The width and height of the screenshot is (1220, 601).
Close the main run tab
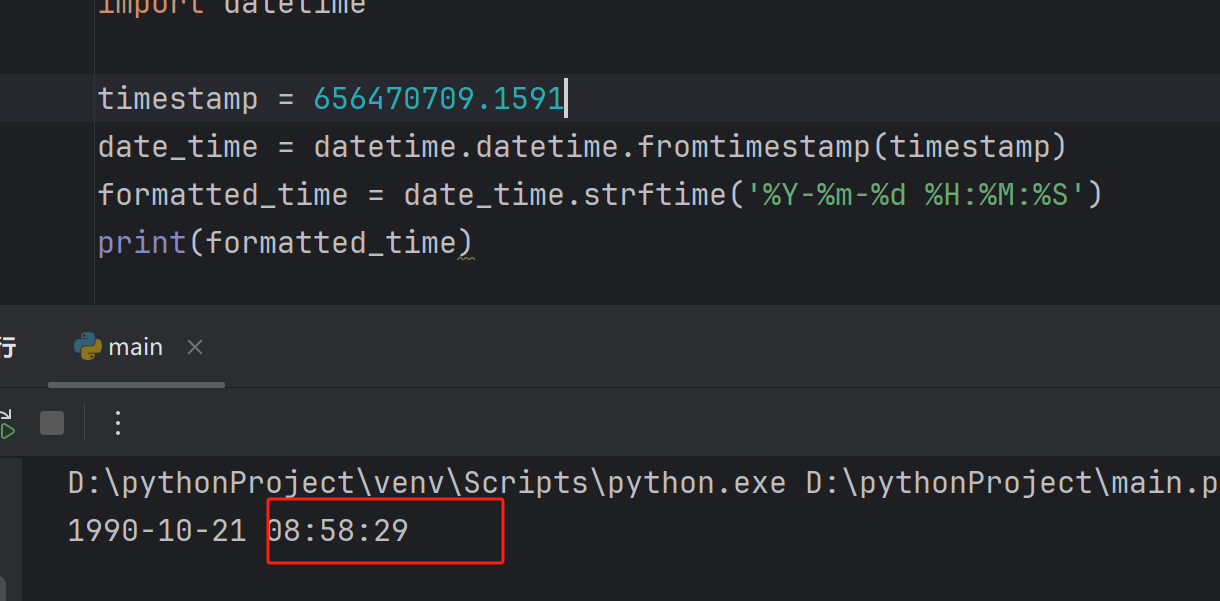pos(195,347)
